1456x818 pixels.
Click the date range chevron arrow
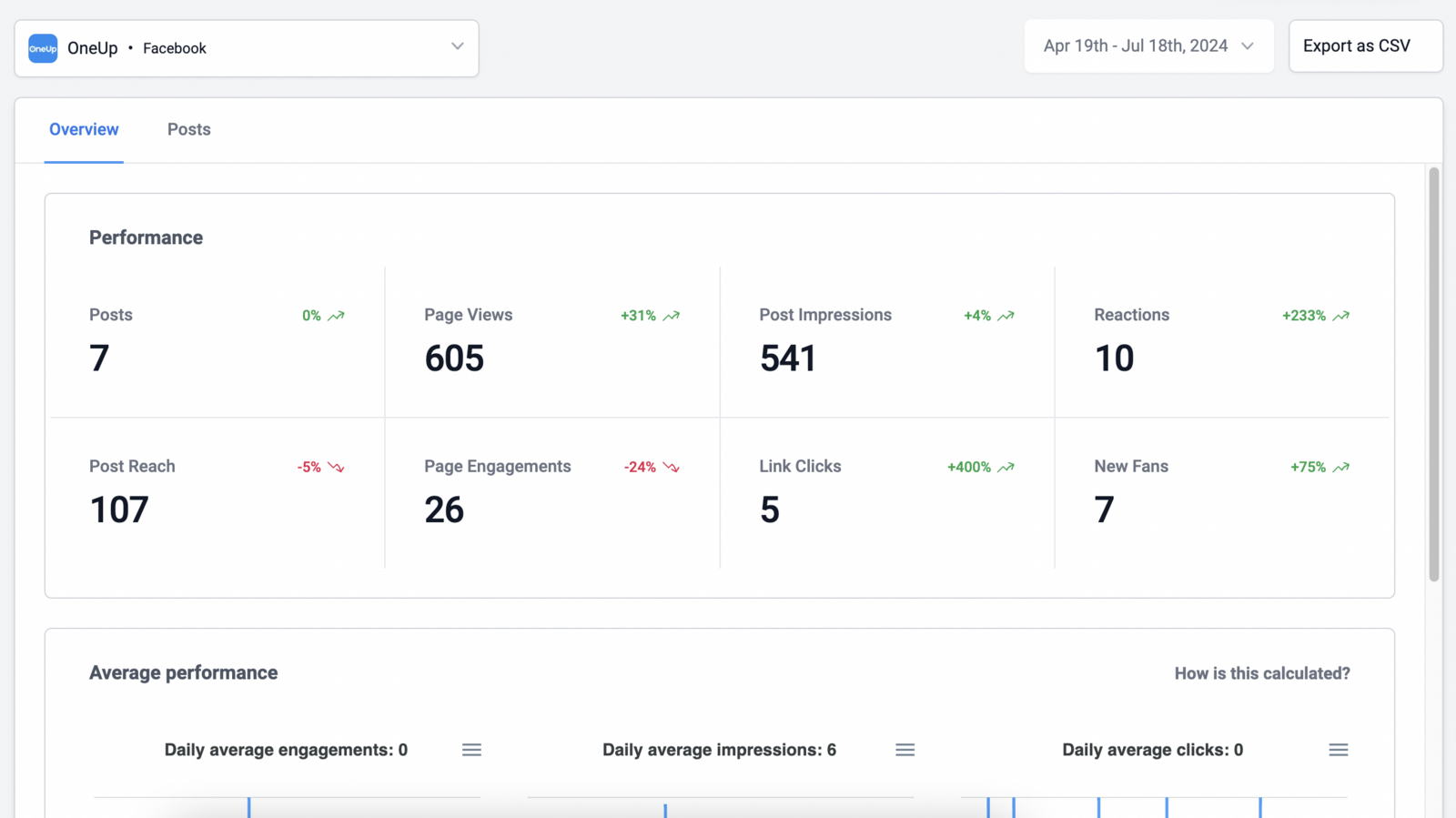tap(1248, 46)
